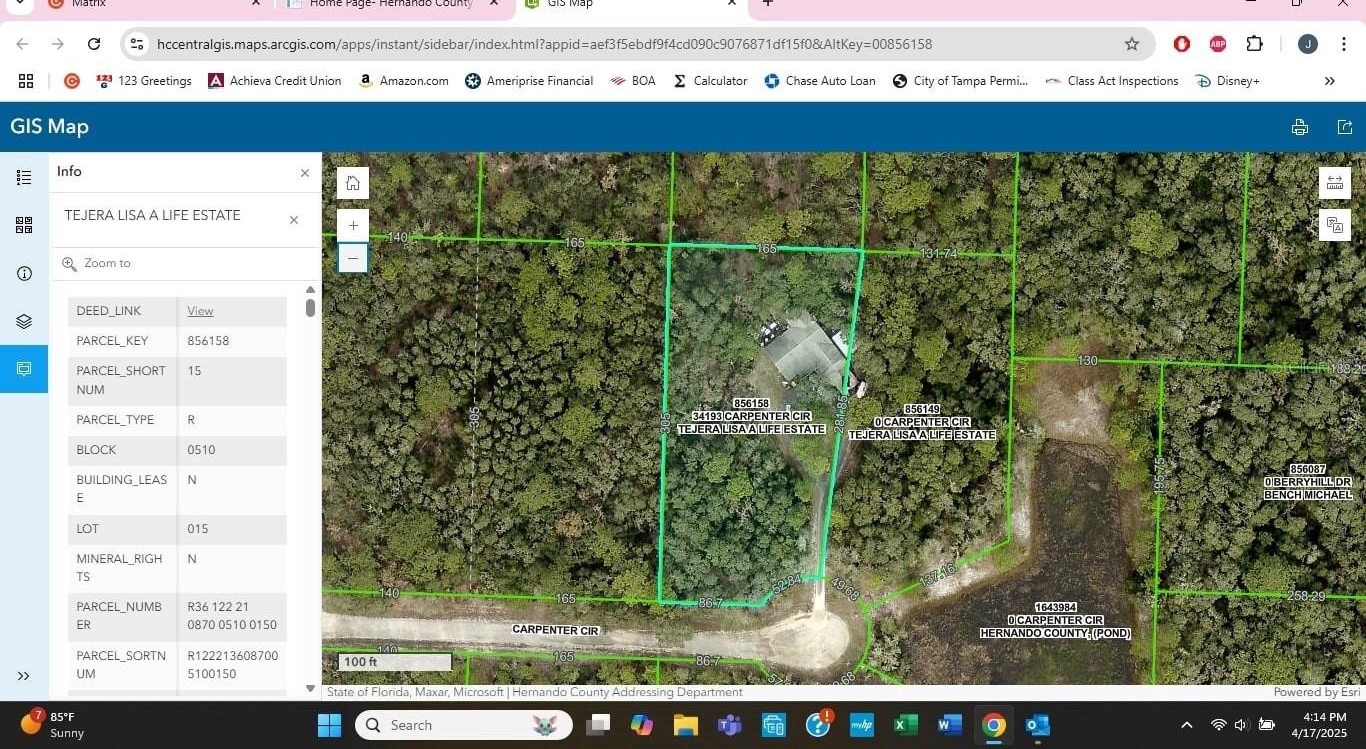Select the PARCEL_KEY value 856158

pyautogui.click(x=208, y=341)
